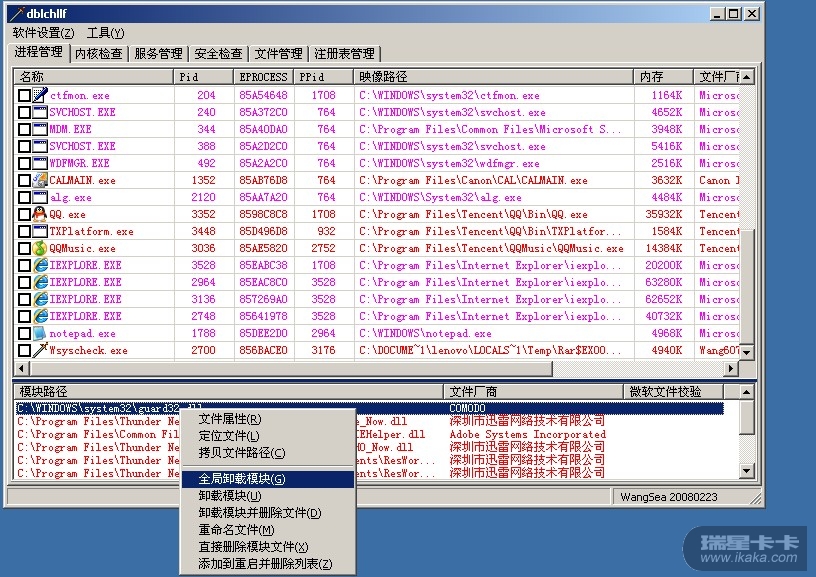The width and height of the screenshot is (816, 577).
Task: Check the QQMusic.exe checkbox
Action: pyautogui.click(x=24, y=249)
